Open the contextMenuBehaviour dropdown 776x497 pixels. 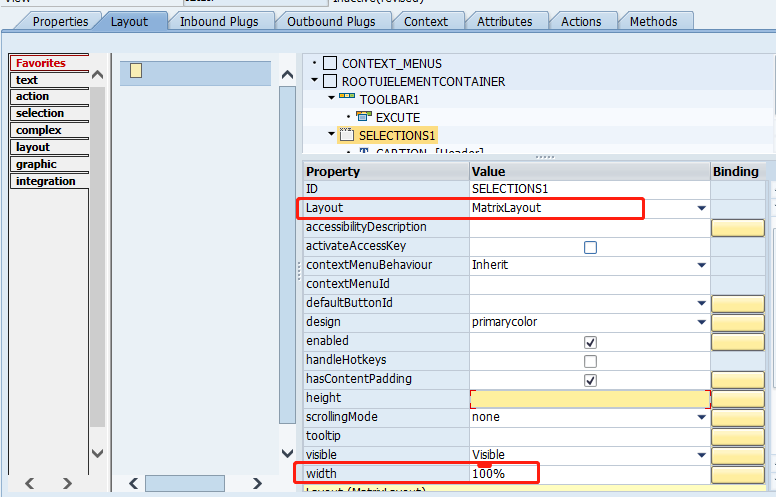click(x=701, y=265)
